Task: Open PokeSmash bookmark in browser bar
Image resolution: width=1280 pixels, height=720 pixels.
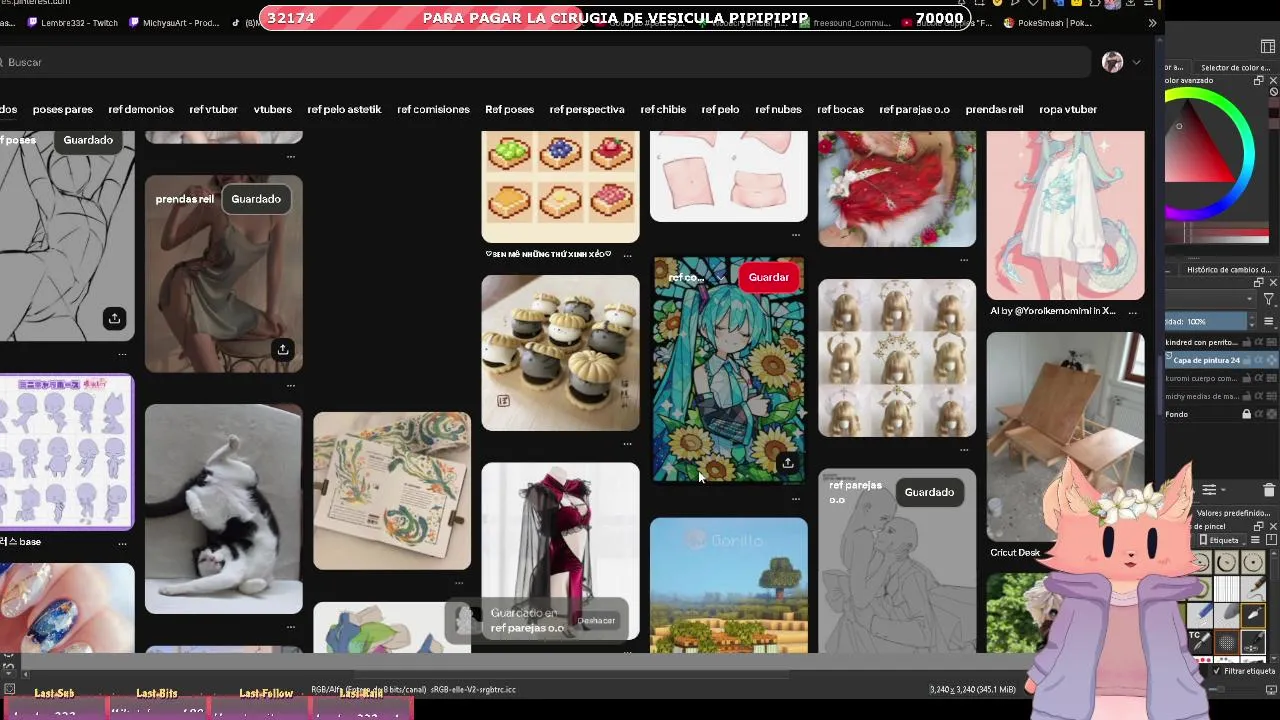Action: [1048, 22]
